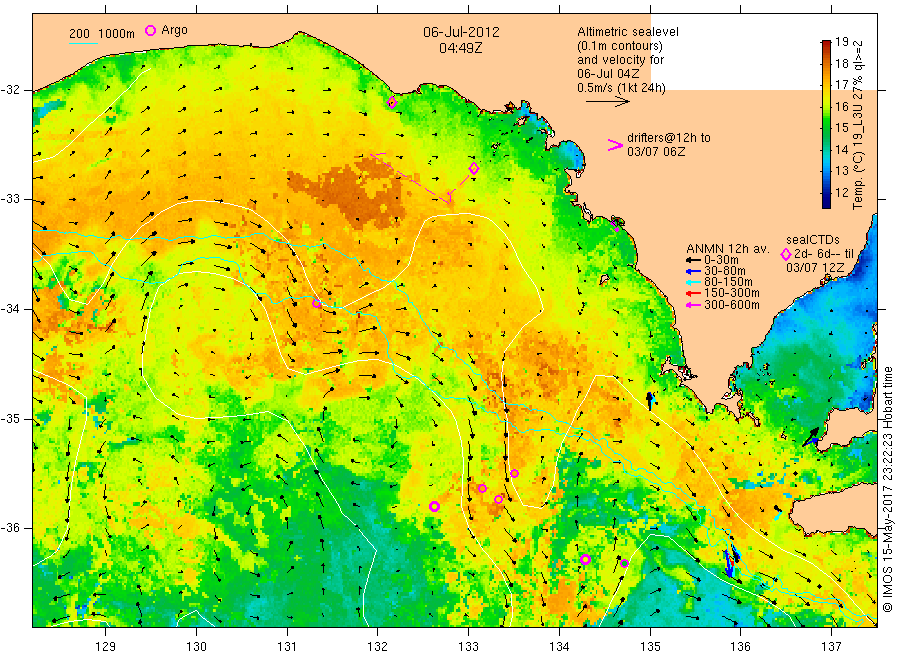
Task: Click the magenta 300-600m ANMN legend arrow
Action: coord(693,305)
